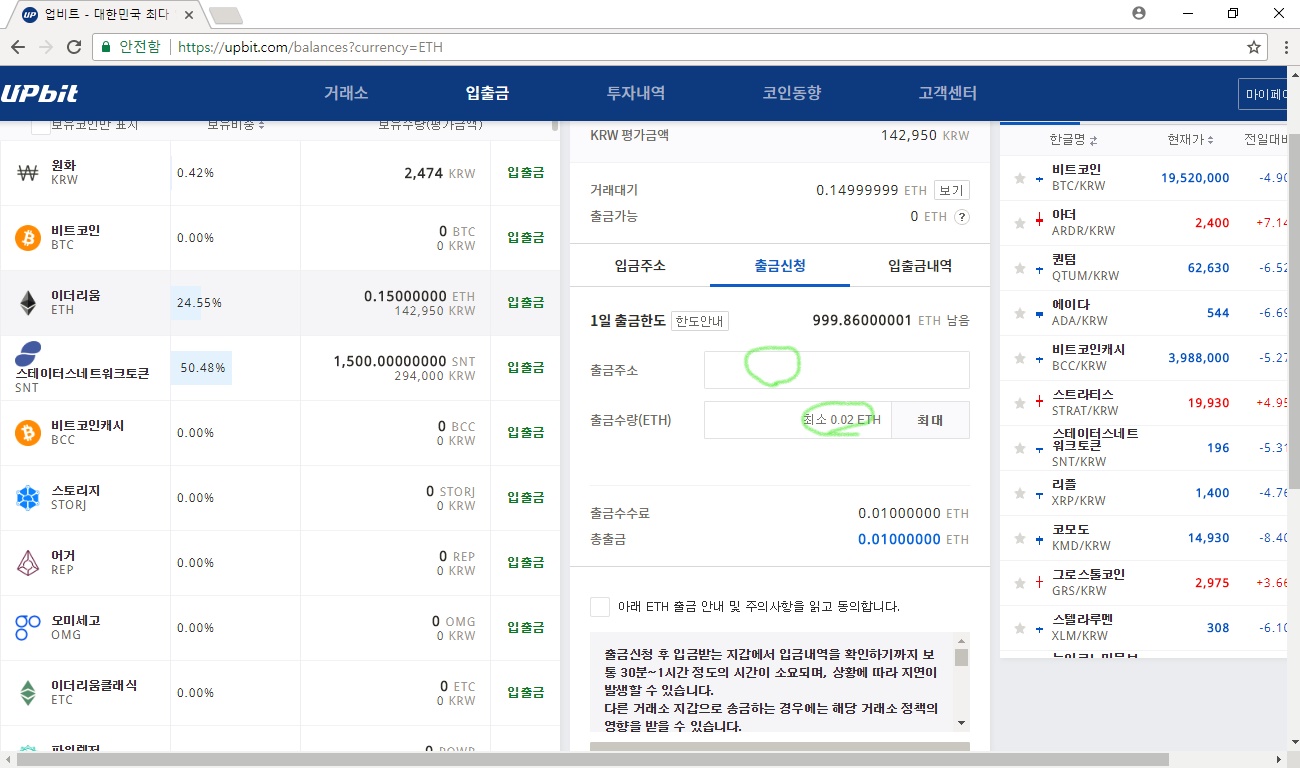This screenshot has height=768, width=1300.
Task: Click 입출금 for the BTC row
Action: point(526,238)
